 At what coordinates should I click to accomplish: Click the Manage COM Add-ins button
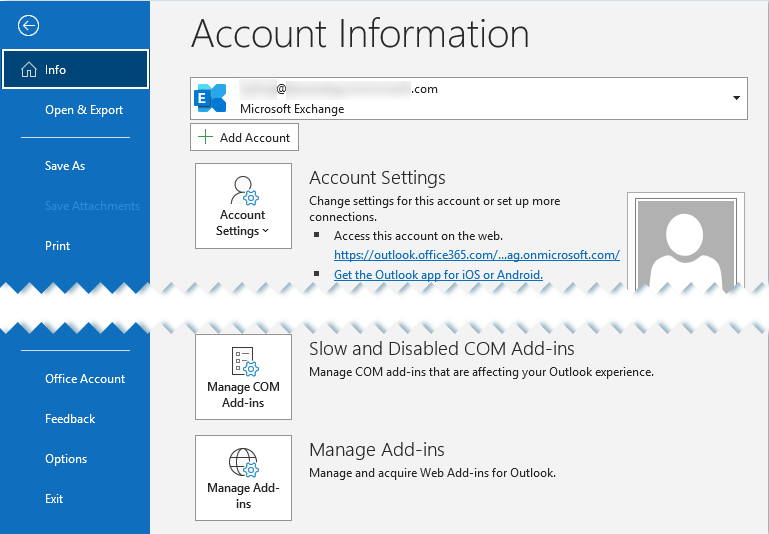click(x=243, y=377)
